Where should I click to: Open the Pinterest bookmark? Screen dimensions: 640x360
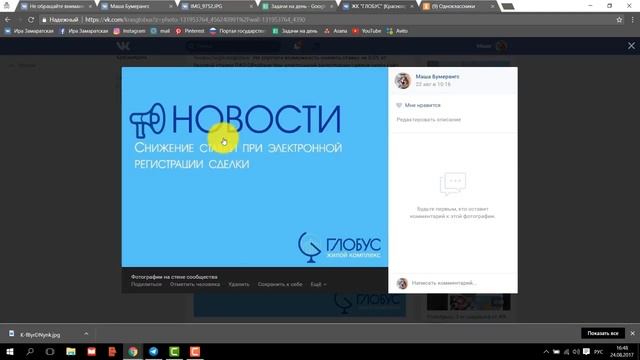click(x=190, y=31)
